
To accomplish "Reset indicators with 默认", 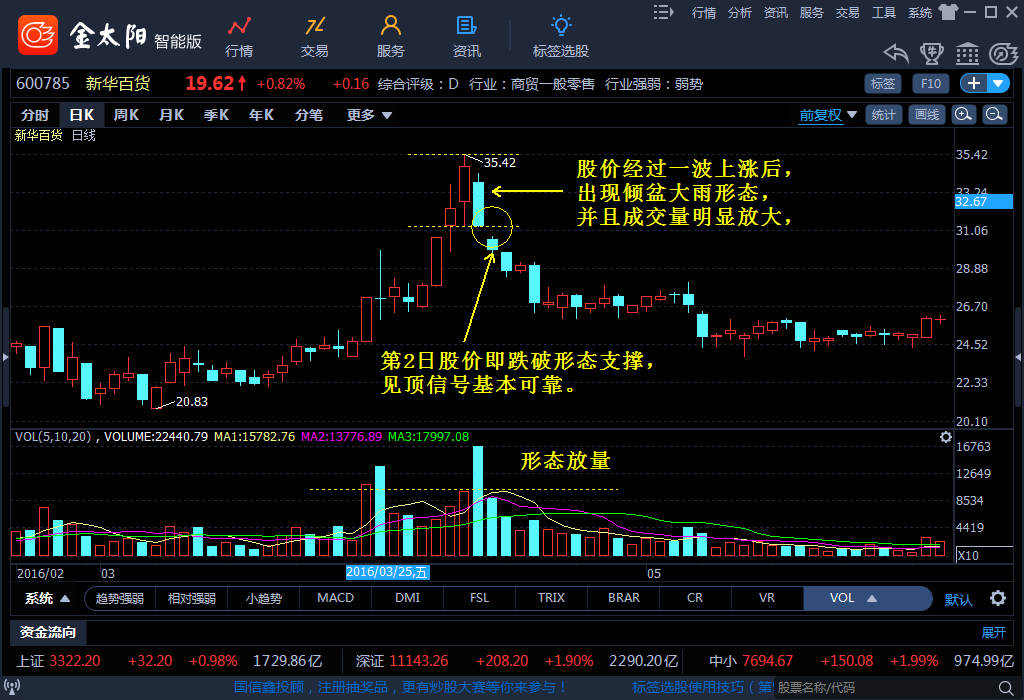I will (x=958, y=599).
